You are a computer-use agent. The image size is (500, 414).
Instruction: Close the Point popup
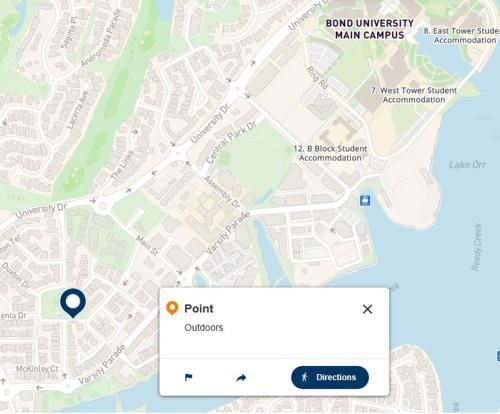click(x=367, y=309)
